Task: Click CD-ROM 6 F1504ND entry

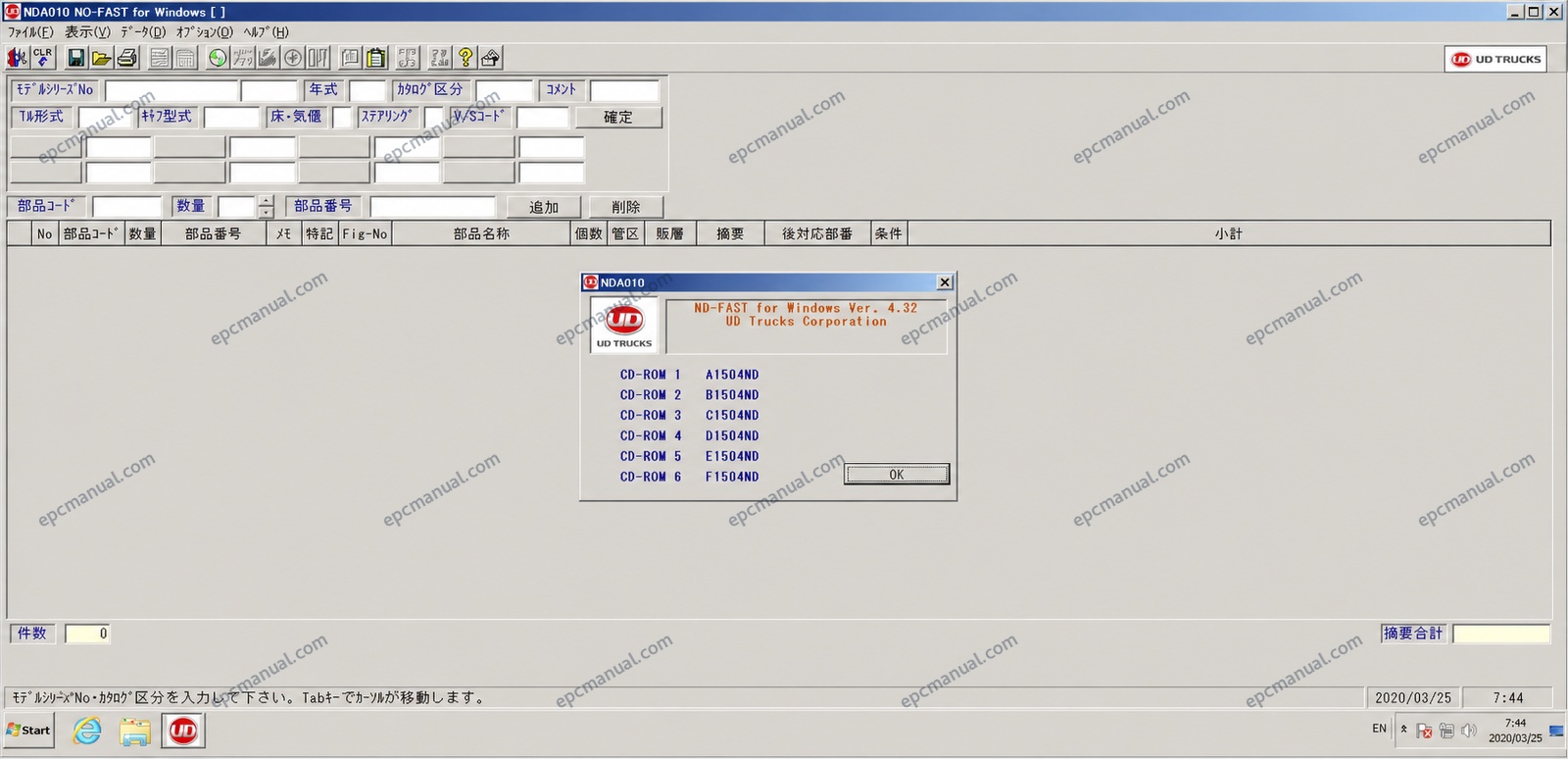Action: [689, 477]
